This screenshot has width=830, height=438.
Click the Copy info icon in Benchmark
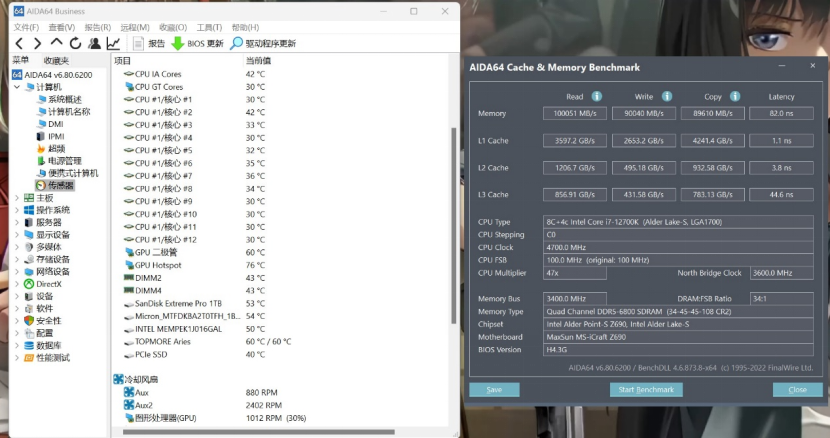pos(735,96)
